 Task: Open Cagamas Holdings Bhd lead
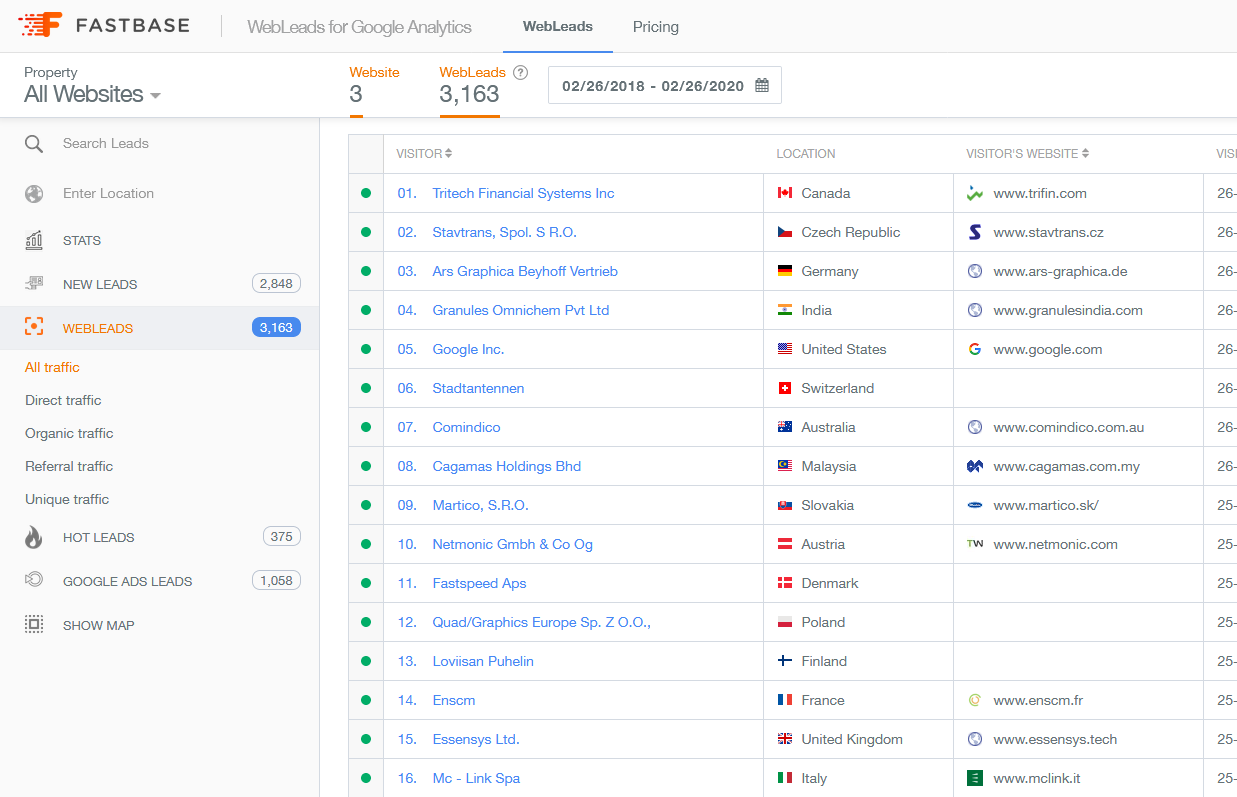pos(506,466)
